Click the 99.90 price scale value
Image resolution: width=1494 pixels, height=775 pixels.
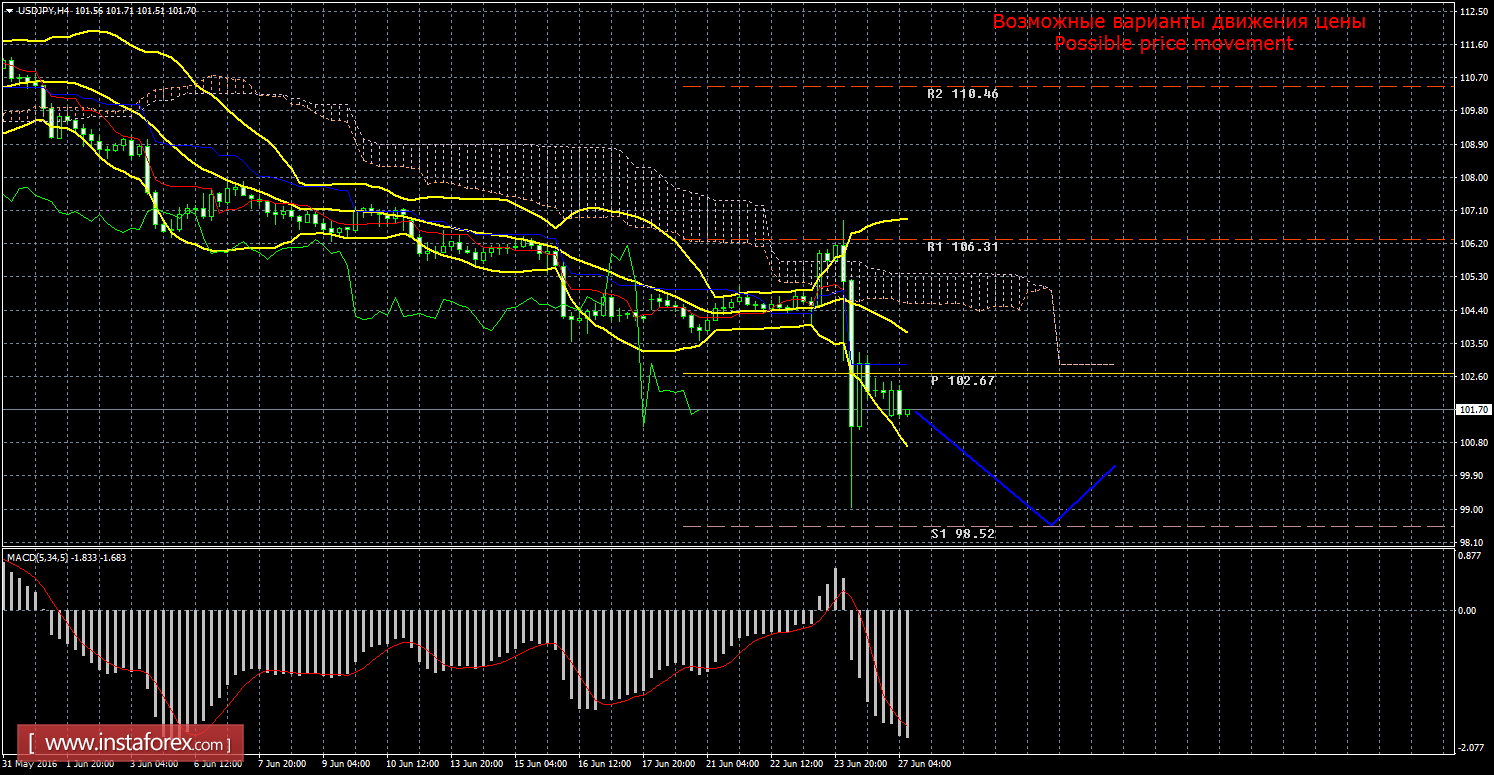point(1471,476)
